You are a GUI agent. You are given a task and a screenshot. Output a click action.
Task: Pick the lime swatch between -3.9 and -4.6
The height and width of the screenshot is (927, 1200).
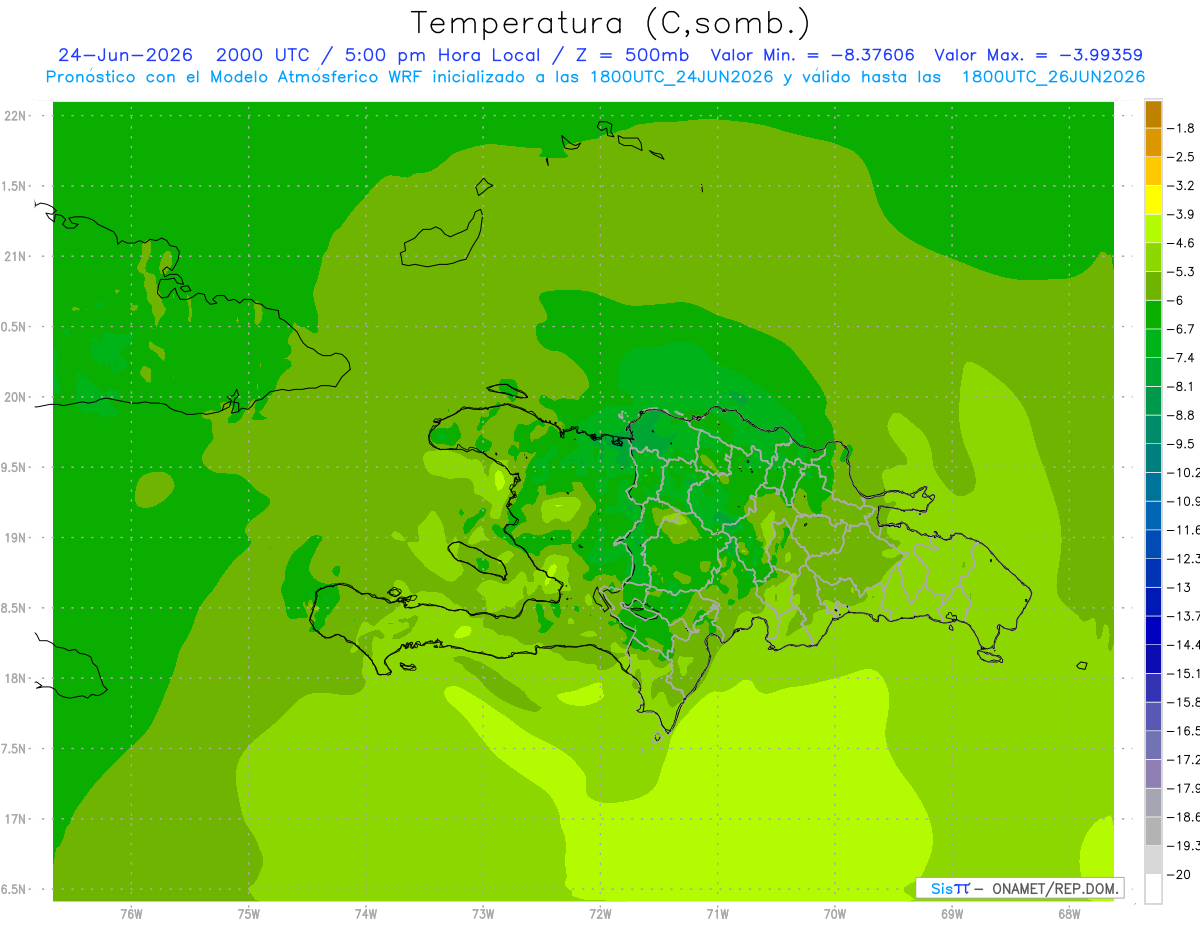point(1153,228)
